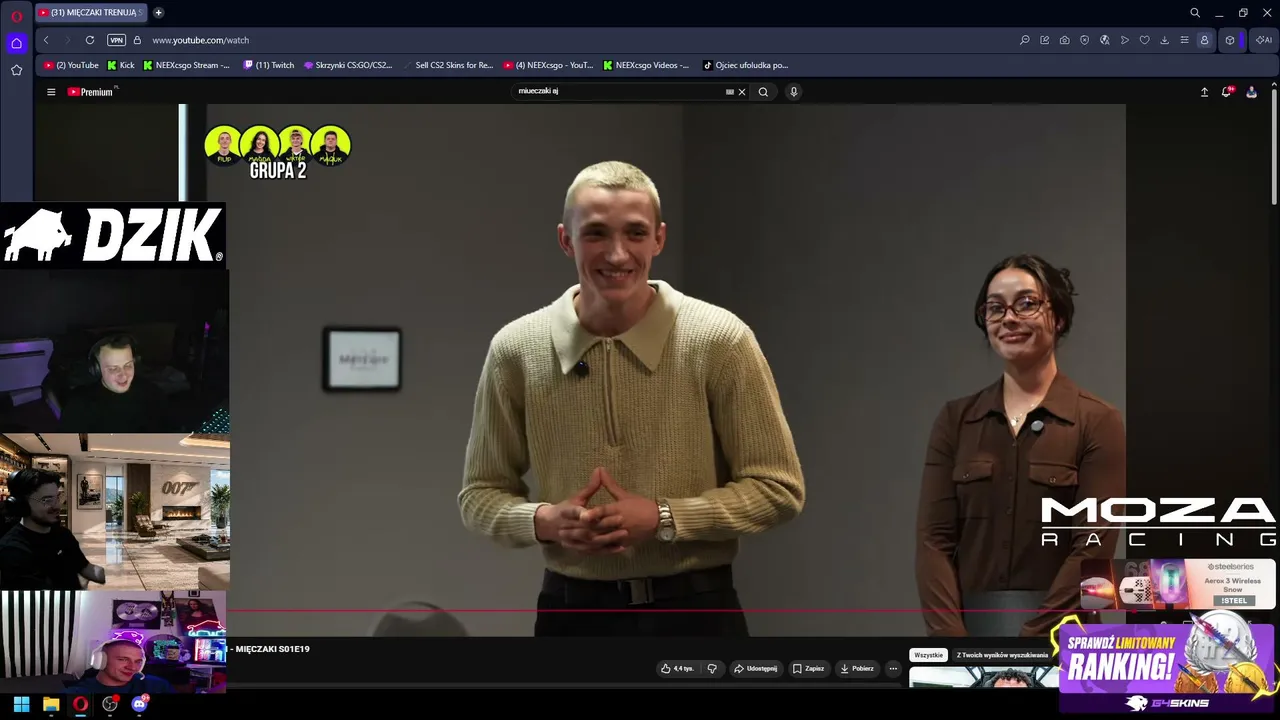Select Z Twoich wyników wyszukiwania chip
This screenshot has width=1280, height=720.
[x=1002, y=655]
